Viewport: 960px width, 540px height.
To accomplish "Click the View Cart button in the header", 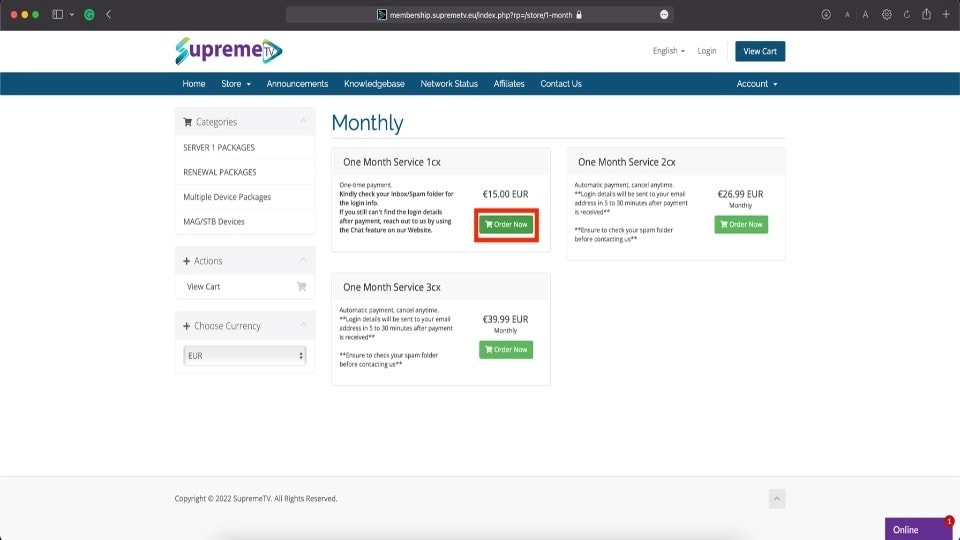I will pos(760,51).
